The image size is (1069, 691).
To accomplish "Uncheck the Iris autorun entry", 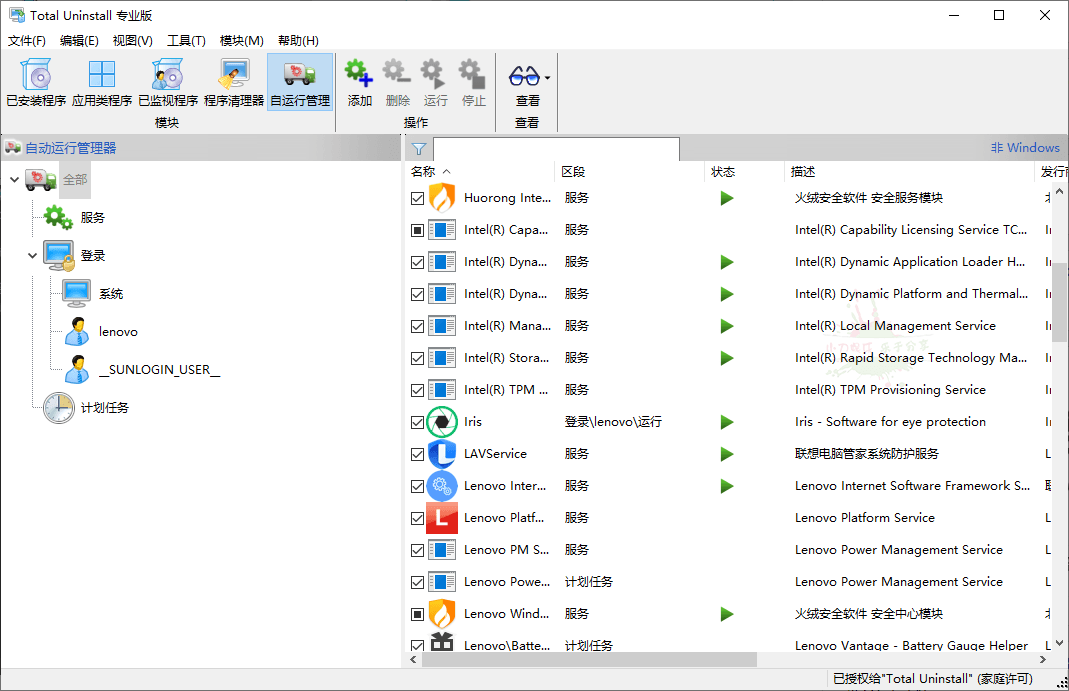I will [417, 421].
